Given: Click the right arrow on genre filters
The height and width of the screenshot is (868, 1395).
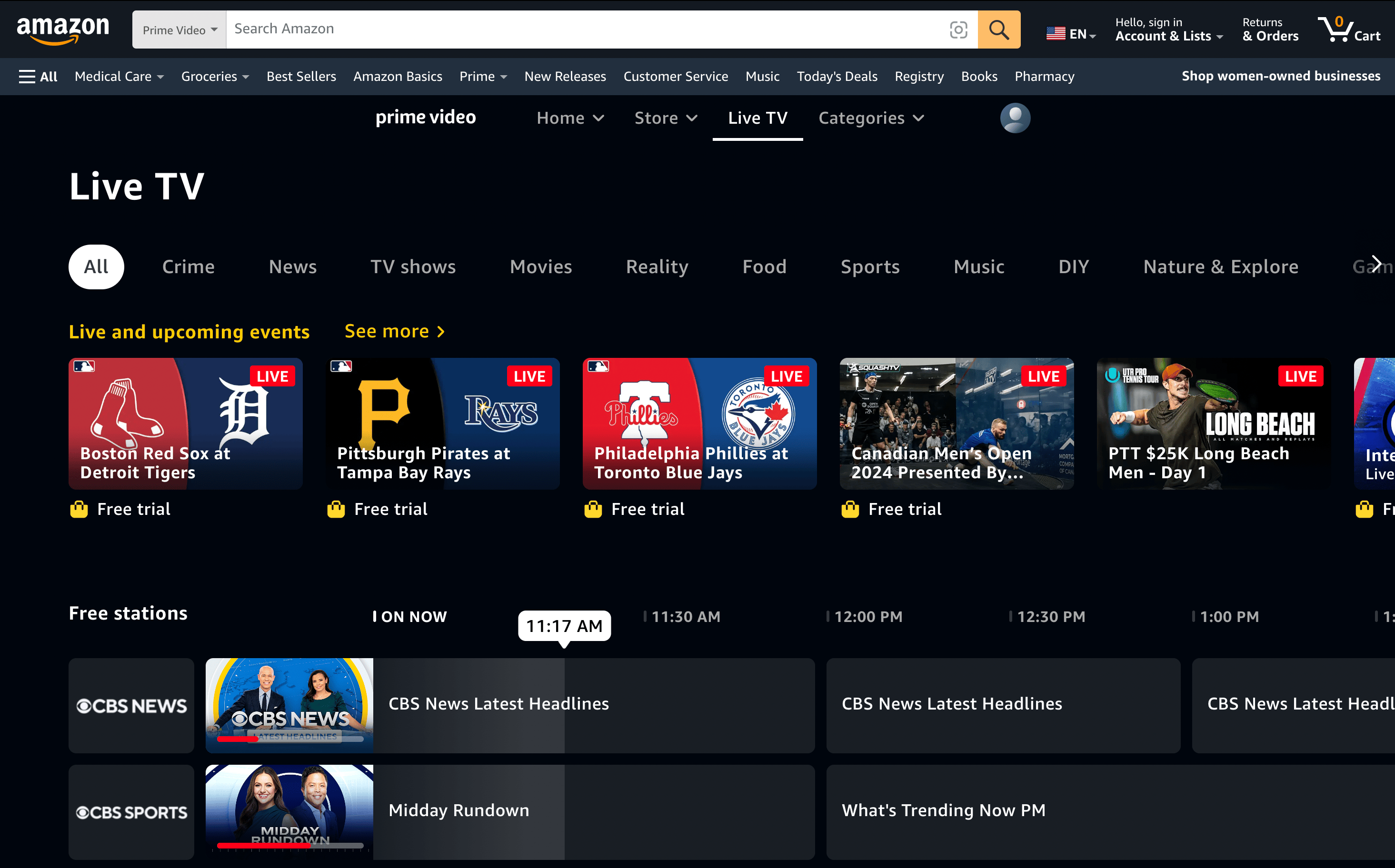Looking at the screenshot, I should click(1376, 263).
